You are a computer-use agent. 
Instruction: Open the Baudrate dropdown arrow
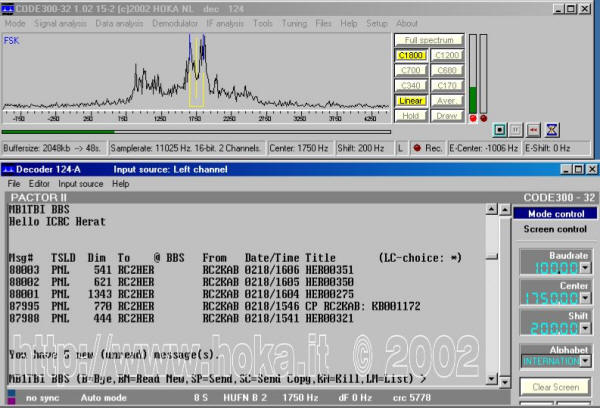(x=585, y=268)
